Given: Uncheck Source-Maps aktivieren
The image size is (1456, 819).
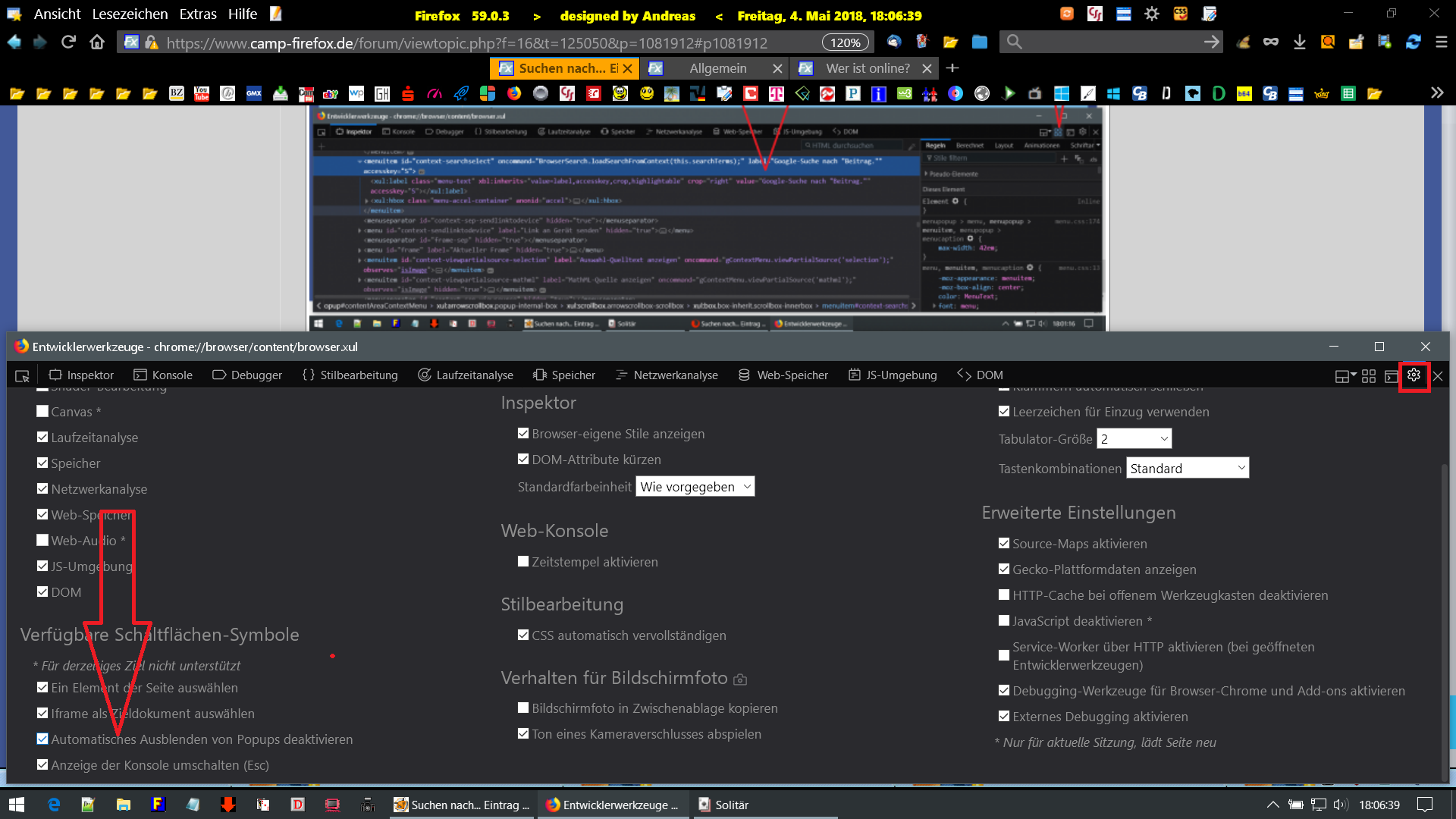Looking at the screenshot, I should [x=1004, y=544].
